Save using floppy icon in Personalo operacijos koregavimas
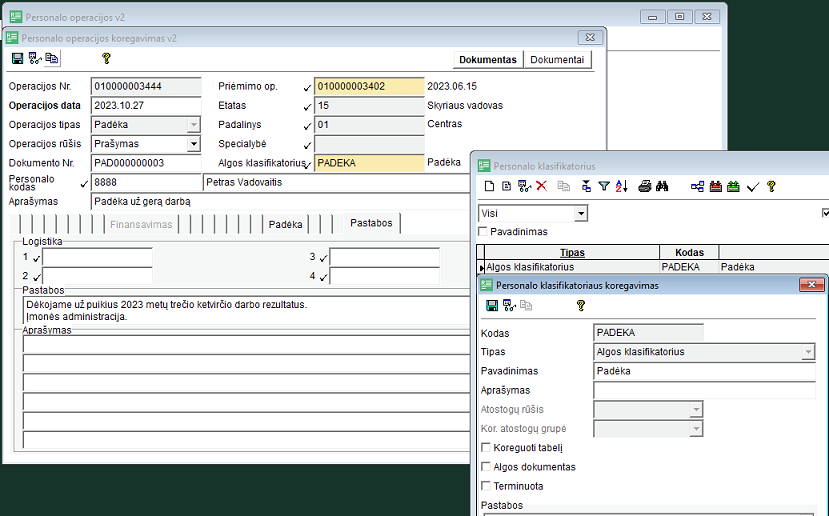 (x=17, y=59)
